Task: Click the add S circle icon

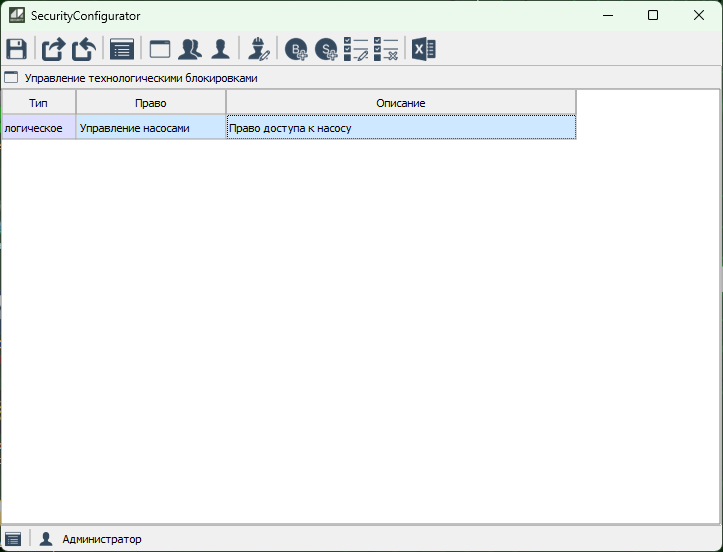Action: (327, 49)
